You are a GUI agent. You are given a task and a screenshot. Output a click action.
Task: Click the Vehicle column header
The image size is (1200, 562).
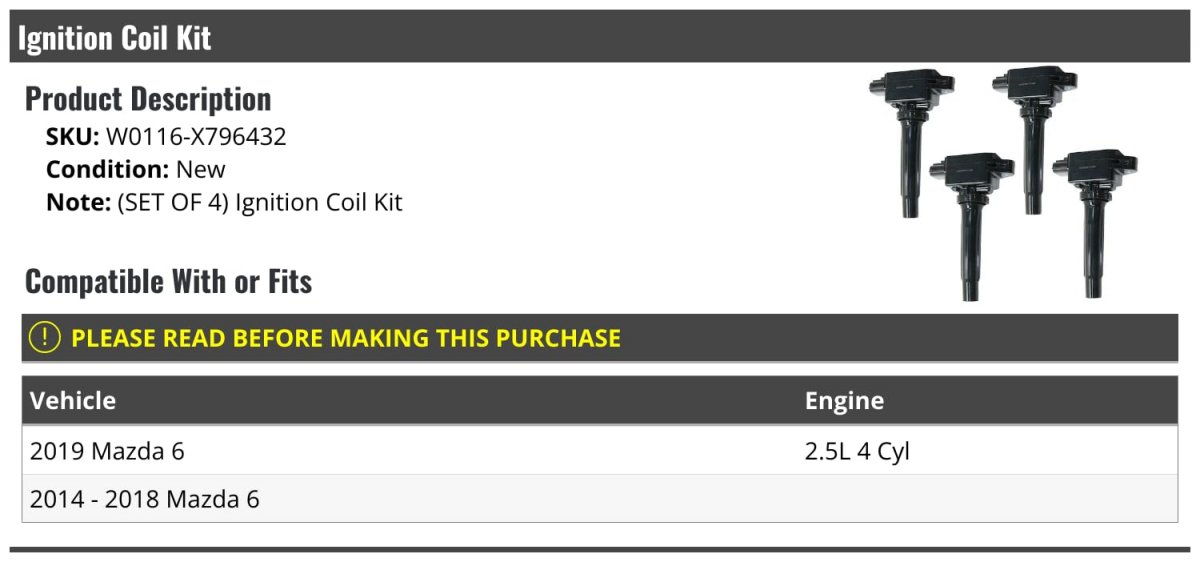pos(73,401)
